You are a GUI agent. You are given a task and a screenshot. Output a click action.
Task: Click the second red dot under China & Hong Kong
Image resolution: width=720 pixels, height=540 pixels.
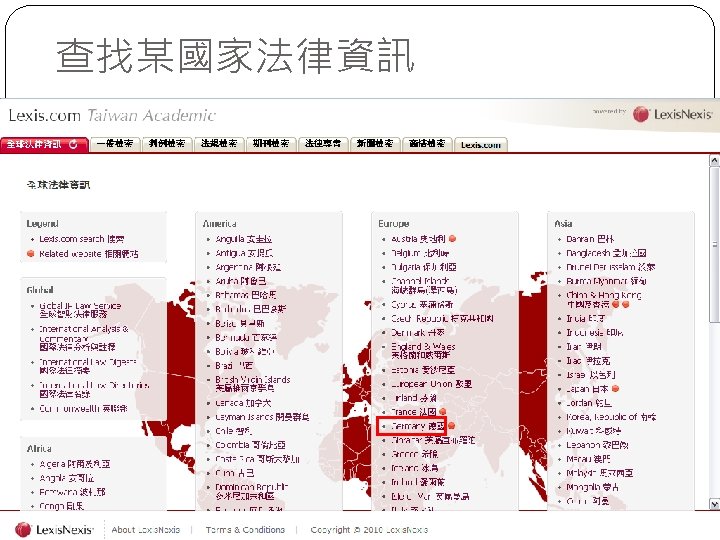(x=625, y=304)
